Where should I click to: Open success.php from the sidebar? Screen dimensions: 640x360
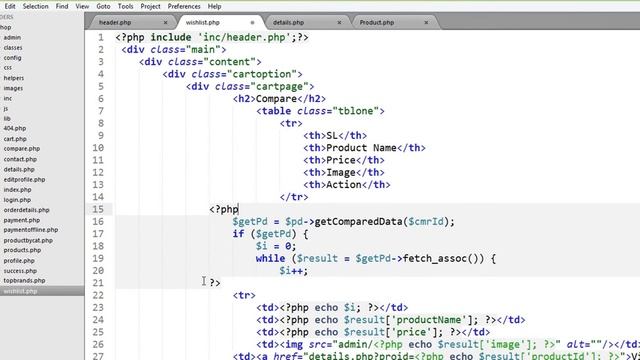coord(20,271)
